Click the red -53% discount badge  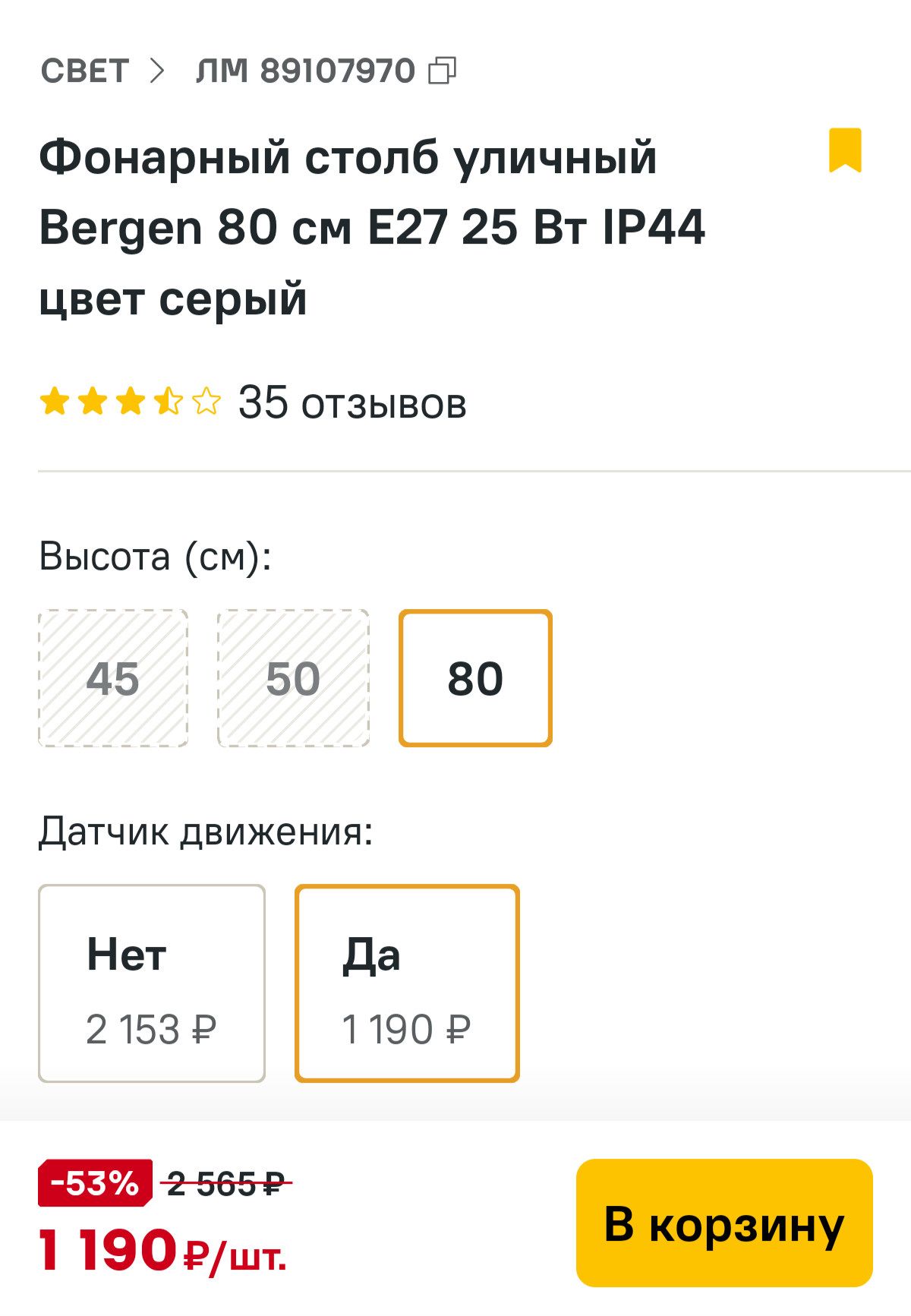95,1182
